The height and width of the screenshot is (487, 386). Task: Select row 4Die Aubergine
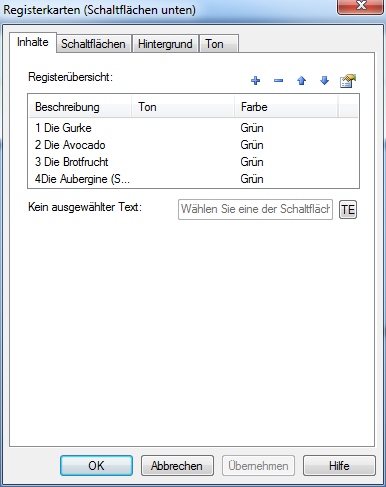[x=193, y=179]
